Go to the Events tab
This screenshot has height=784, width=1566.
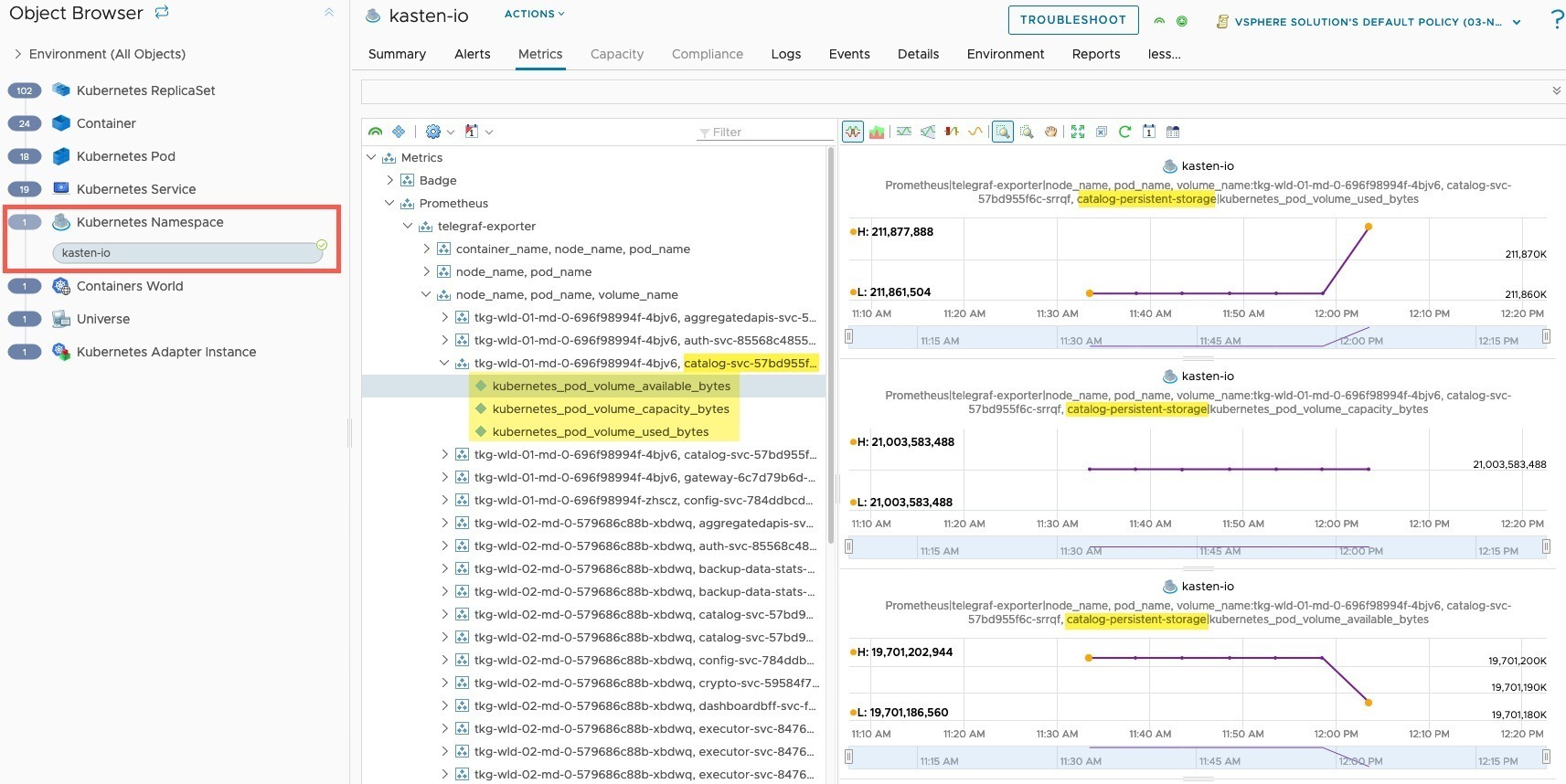[849, 54]
